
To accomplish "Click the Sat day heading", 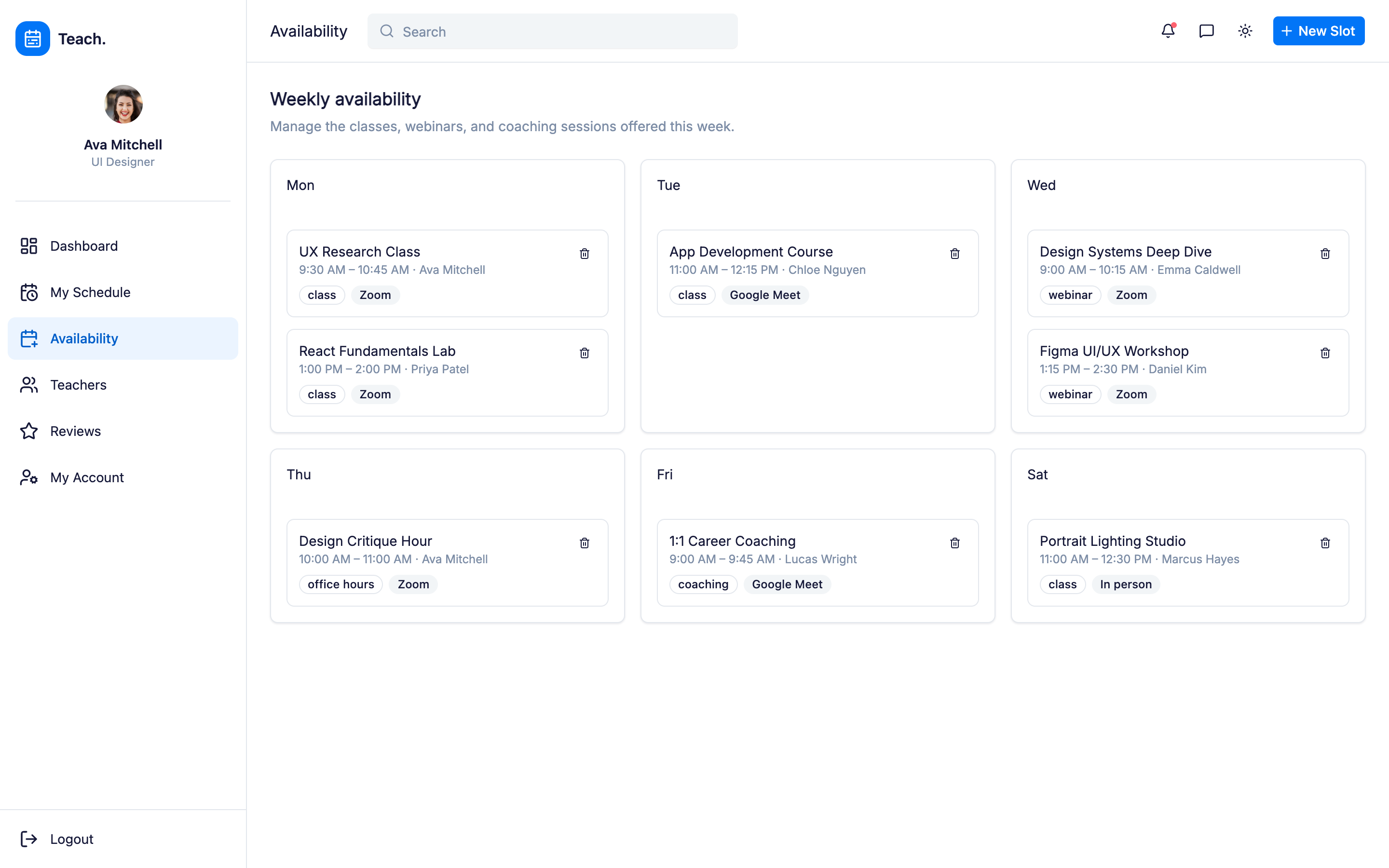I will [x=1037, y=474].
